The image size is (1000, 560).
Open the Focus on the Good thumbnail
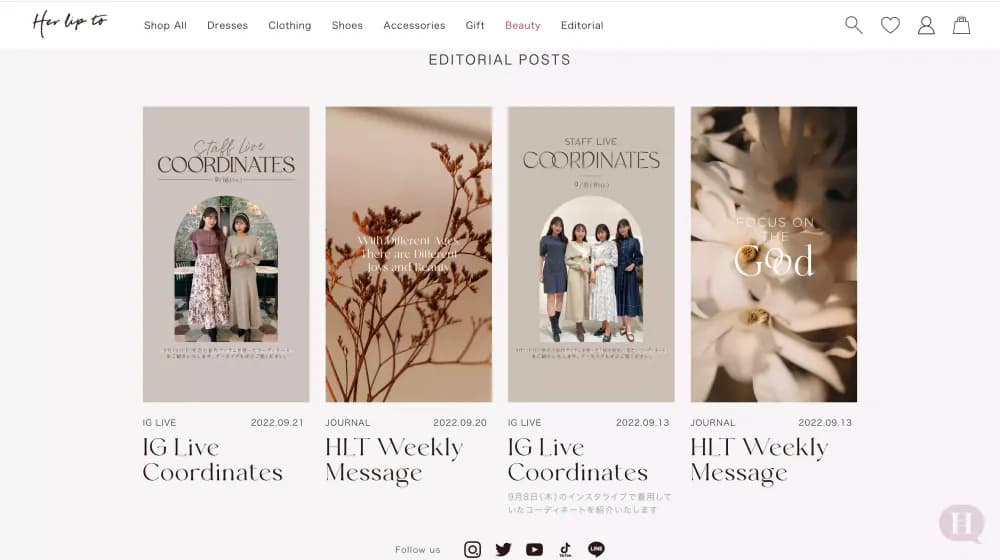774,254
